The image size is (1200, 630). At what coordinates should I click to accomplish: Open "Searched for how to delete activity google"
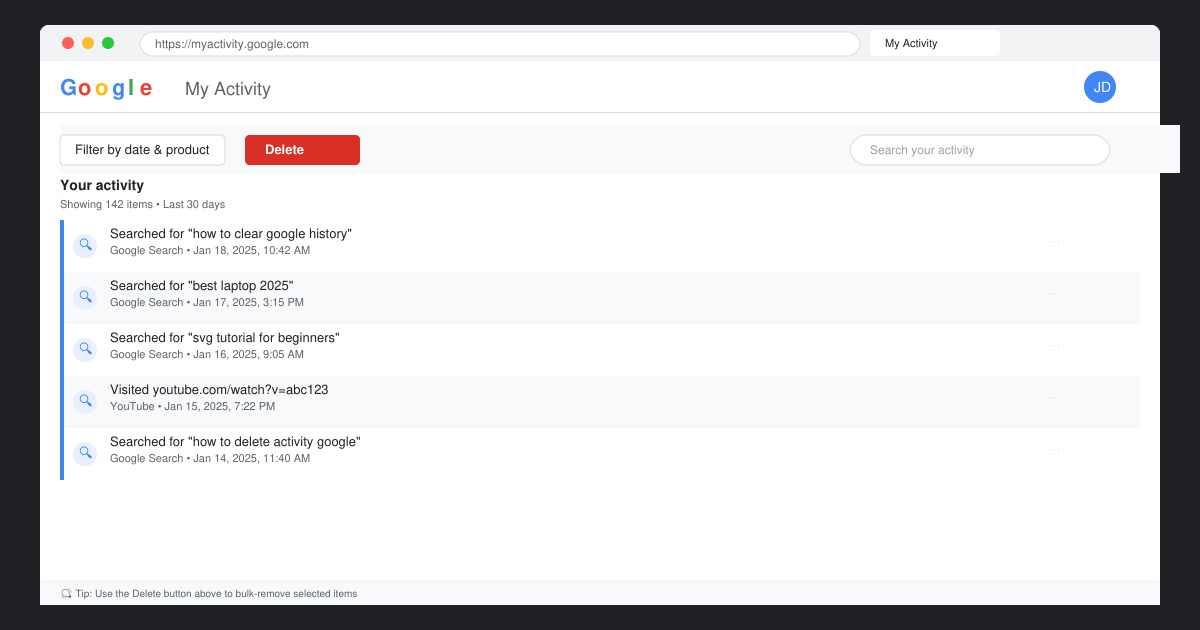(235, 442)
